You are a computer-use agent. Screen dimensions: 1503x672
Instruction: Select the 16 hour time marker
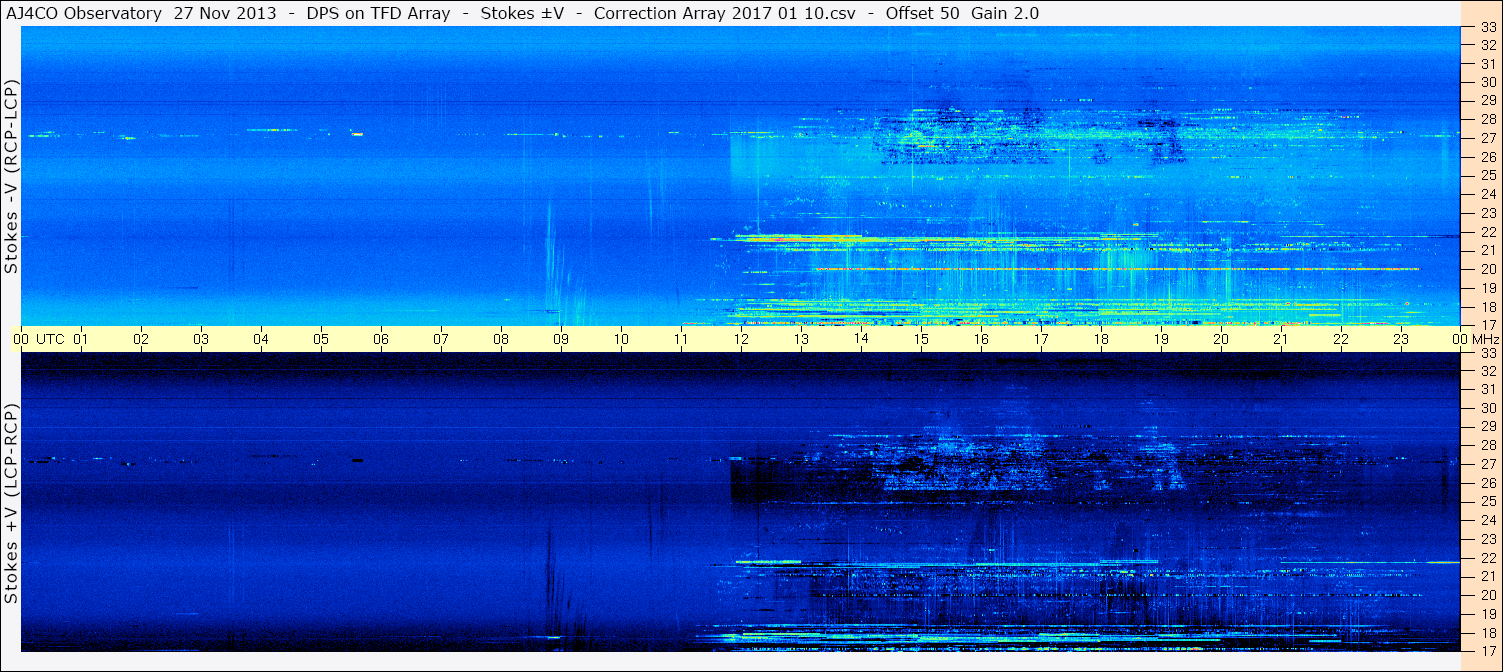pos(981,339)
